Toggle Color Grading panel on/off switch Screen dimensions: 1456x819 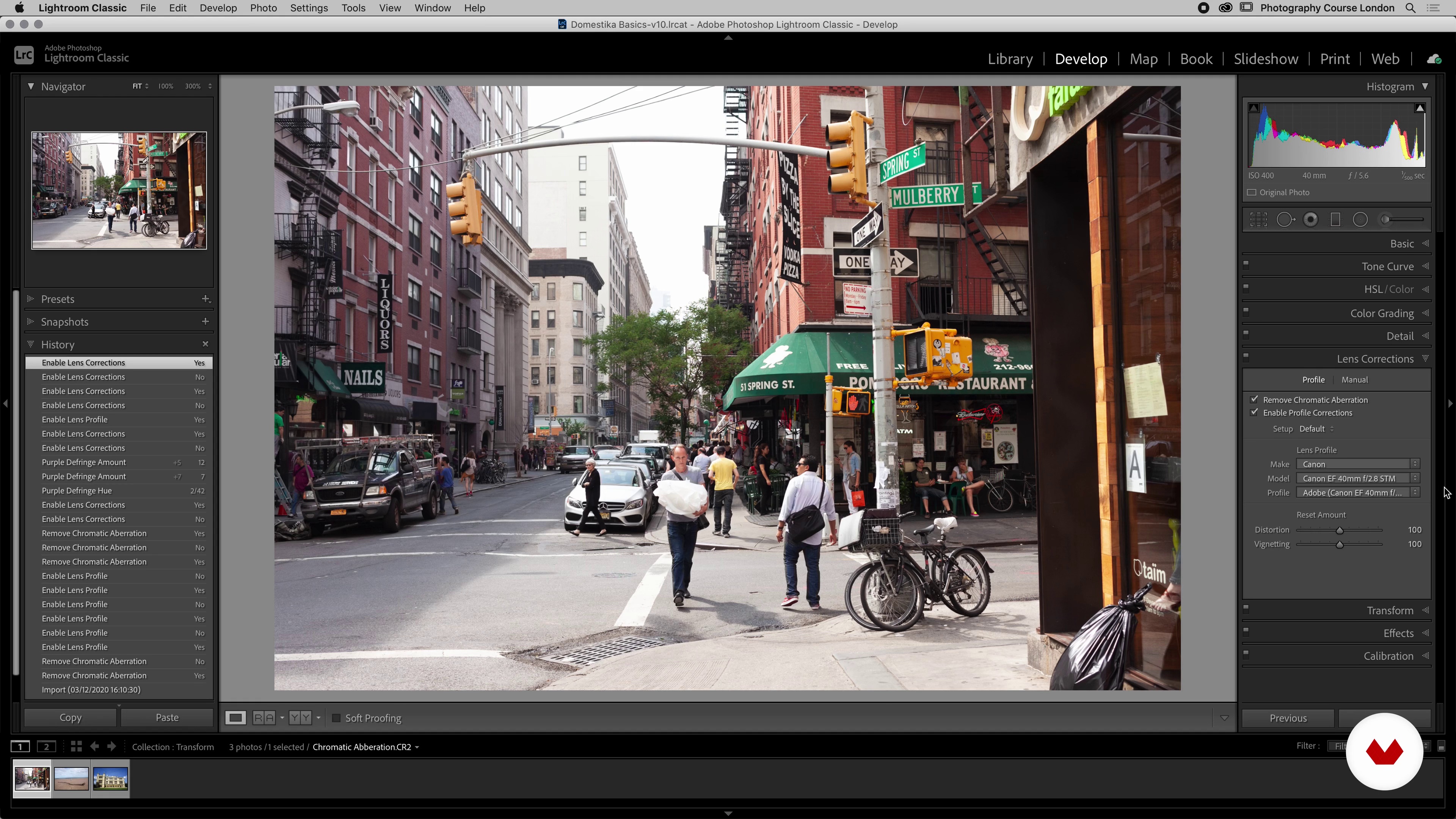[x=1246, y=310]
